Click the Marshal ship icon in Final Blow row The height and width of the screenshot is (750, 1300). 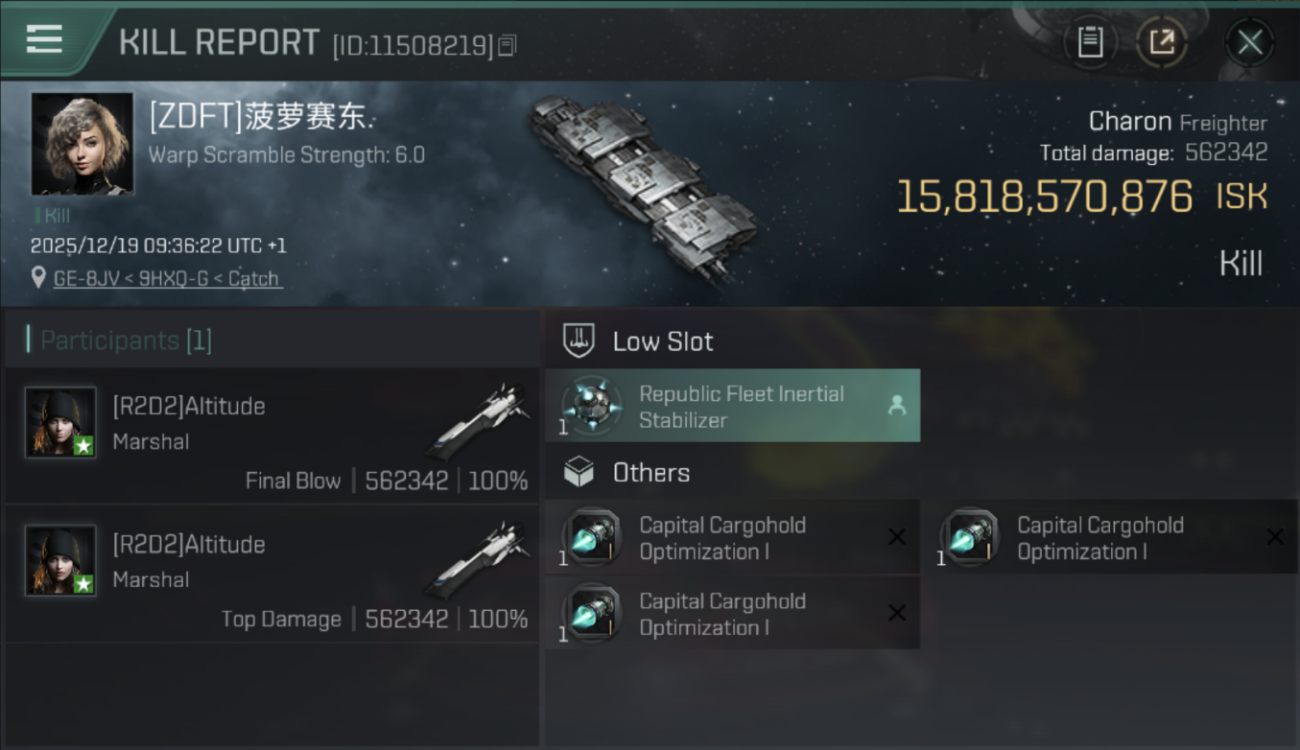[476, 421]
